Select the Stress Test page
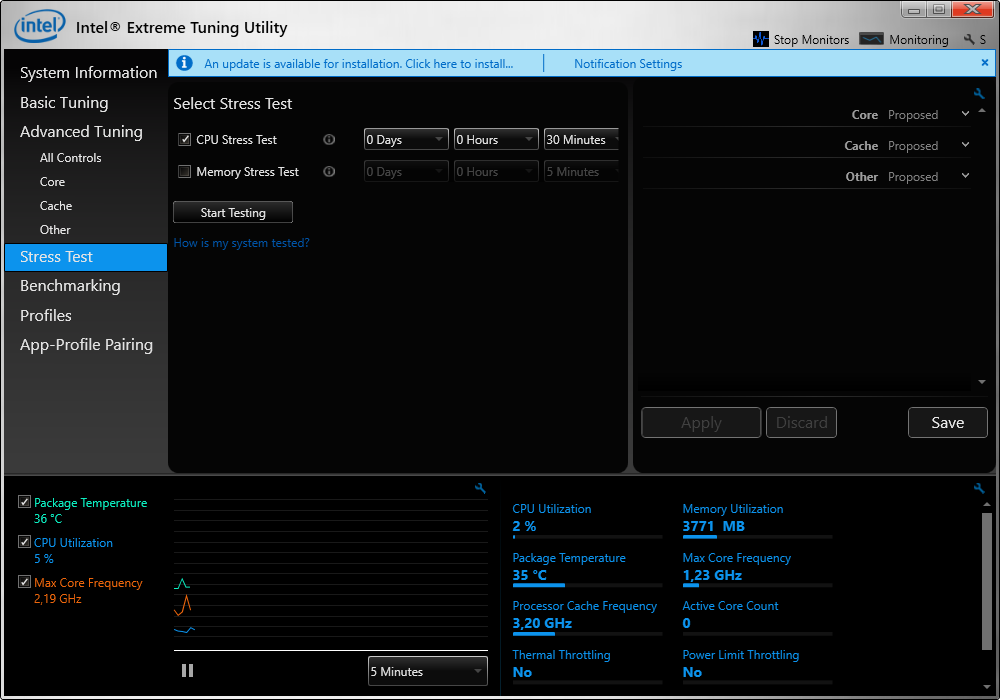The height and width of the screenshot is (700, 1000). point(85,257)
